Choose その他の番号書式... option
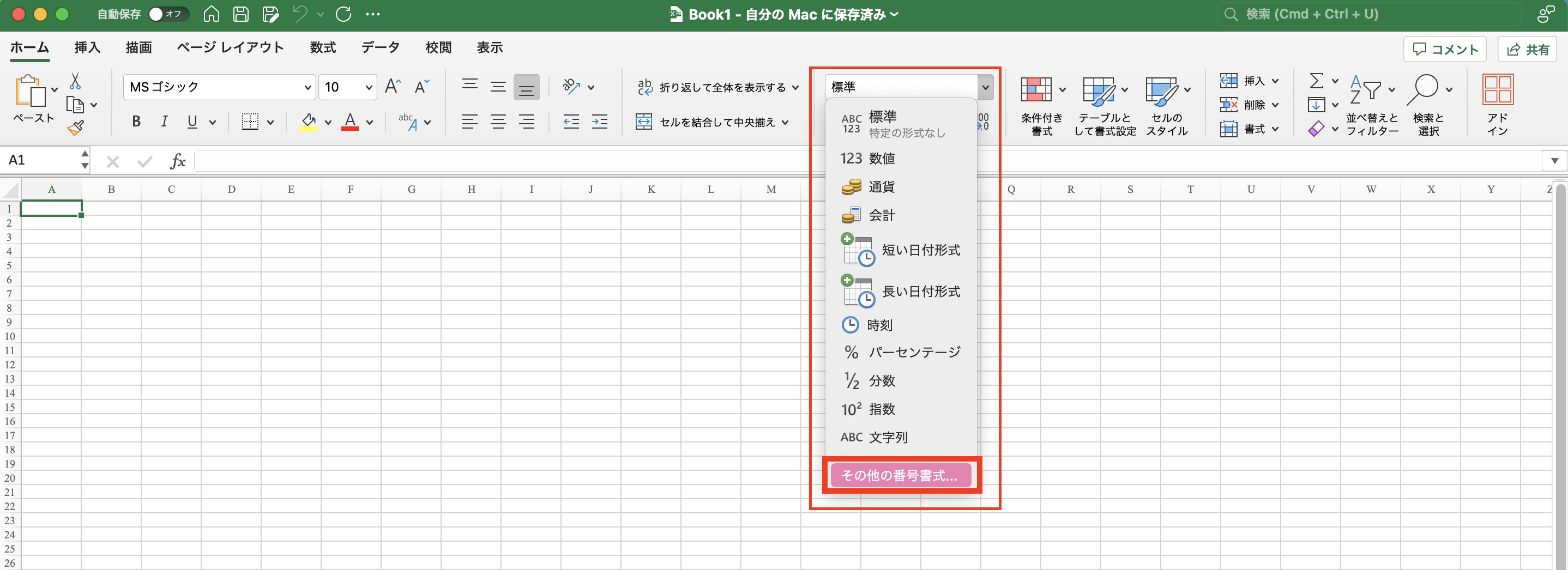The height and width of the screenshot is (570, 1568). [900, 476]
